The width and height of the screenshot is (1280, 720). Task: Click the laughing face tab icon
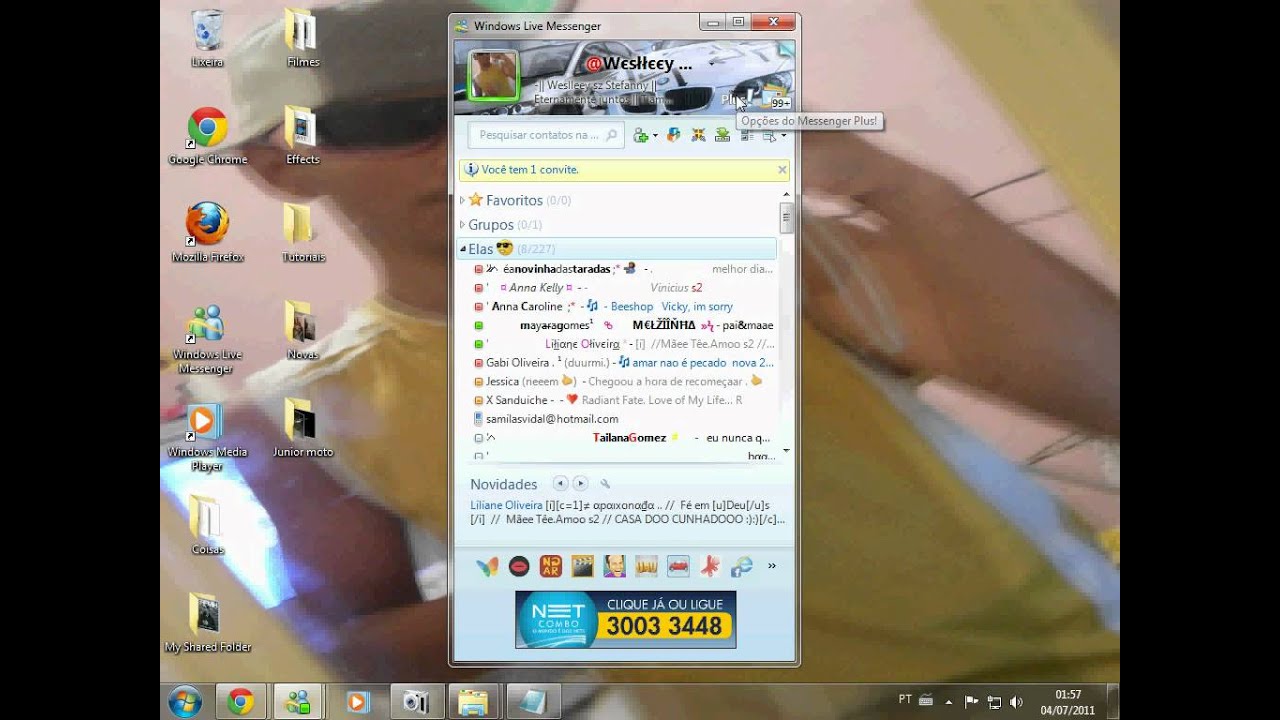(x=614, y=567)
